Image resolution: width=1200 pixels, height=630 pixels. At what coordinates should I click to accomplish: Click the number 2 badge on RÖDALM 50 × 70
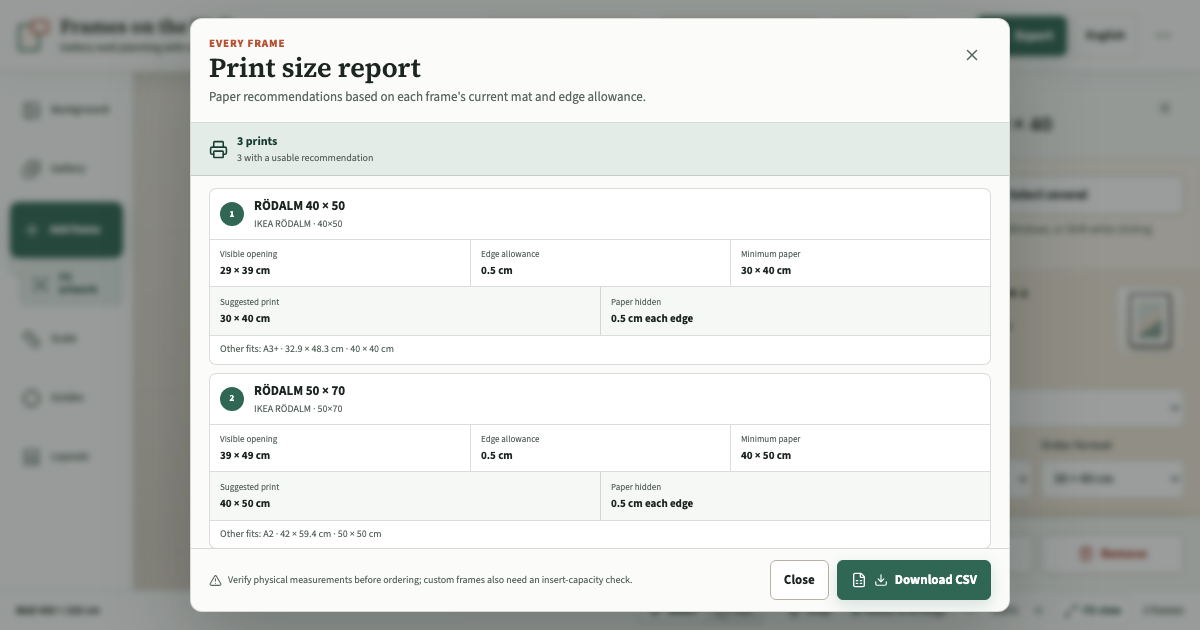(232, 399)
